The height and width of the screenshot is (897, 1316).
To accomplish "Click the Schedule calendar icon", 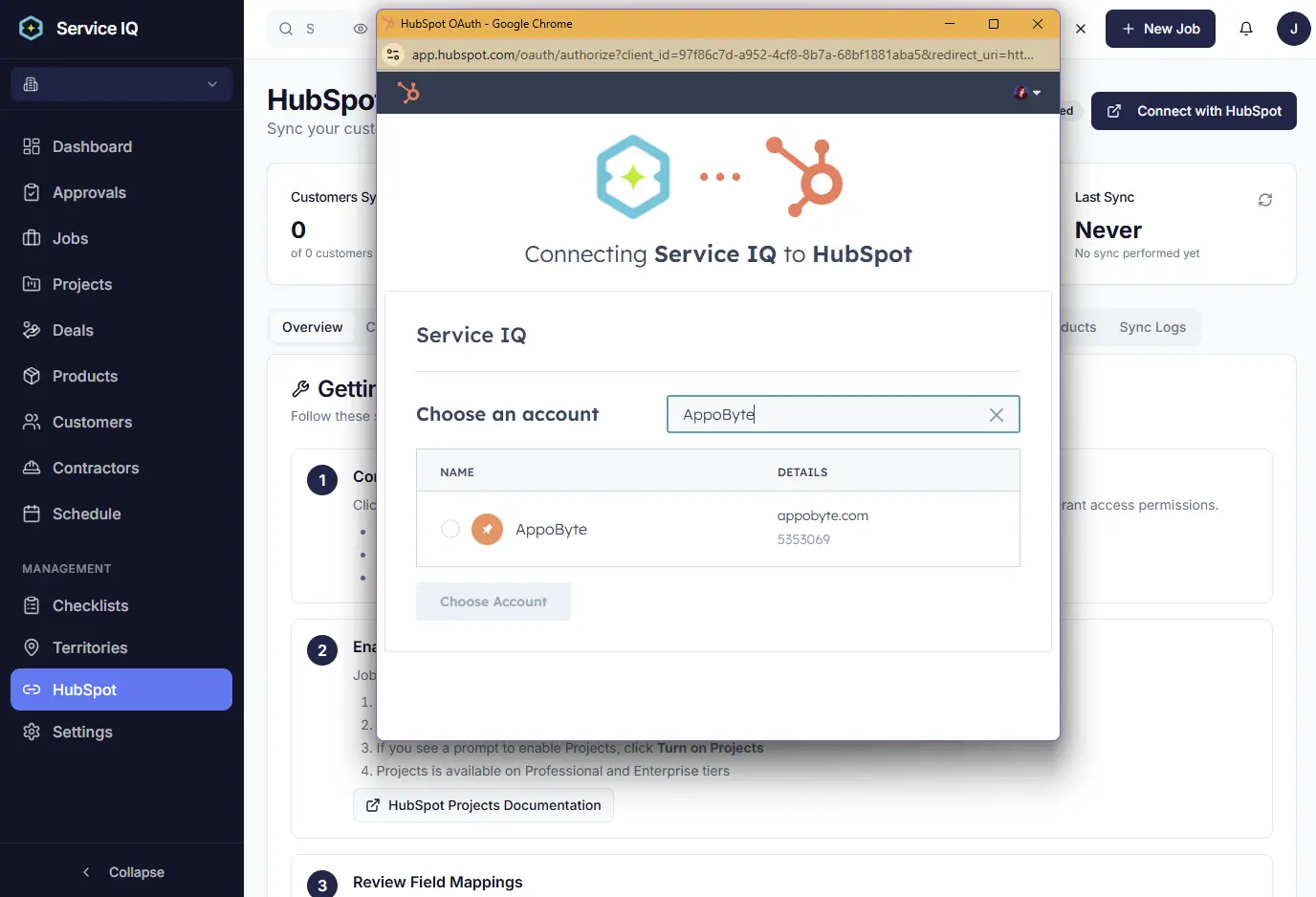I will pos(32,514).
